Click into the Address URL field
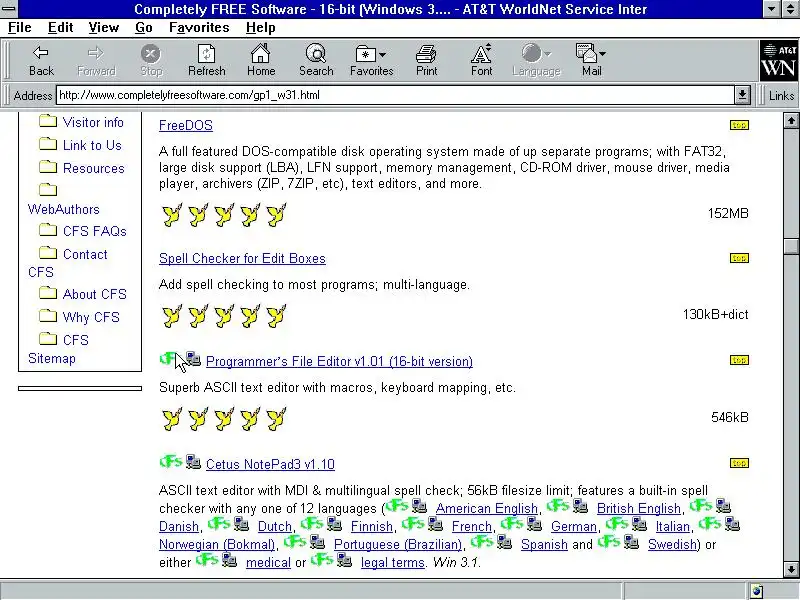The image size is (800, 600). tap(395, 95)
